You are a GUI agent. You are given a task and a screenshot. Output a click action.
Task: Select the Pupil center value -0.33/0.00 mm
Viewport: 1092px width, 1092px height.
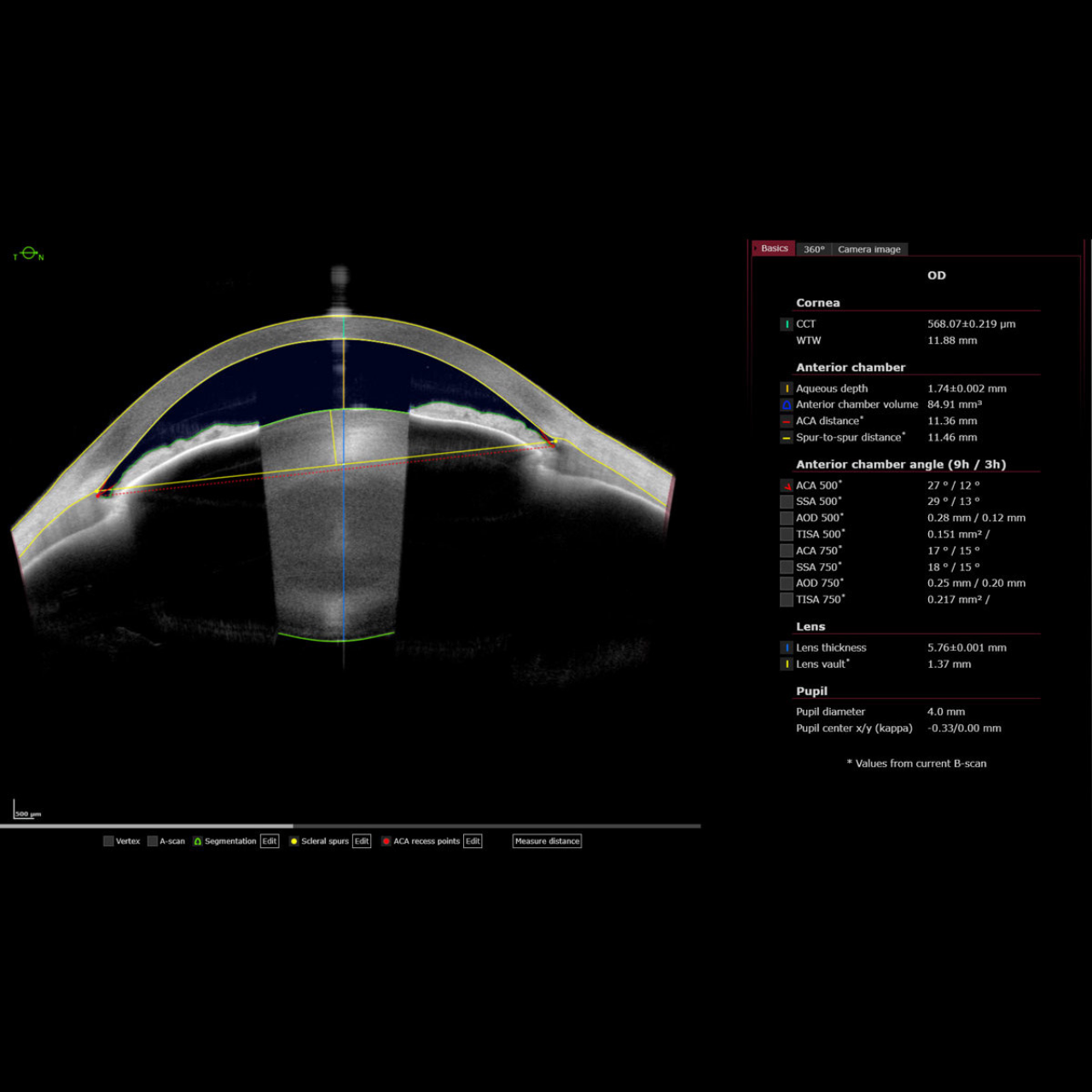964,729
